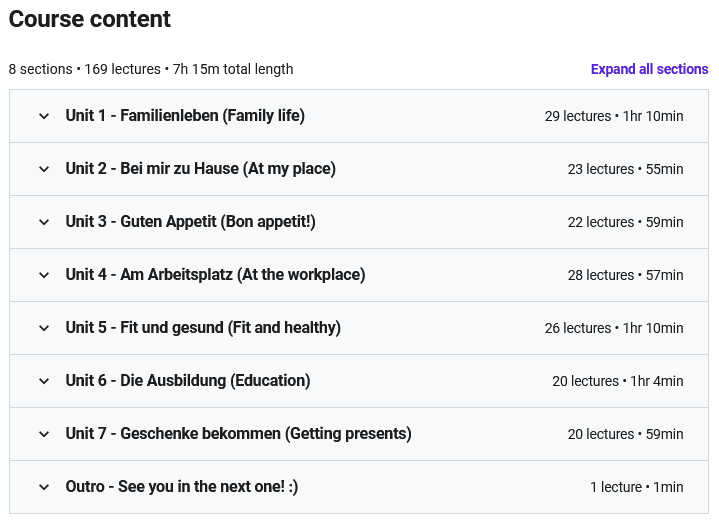This screenshot has width=719, height=523.
Task: Click 20 lectures 1hr 4min summary text
Action: point(618,381)
